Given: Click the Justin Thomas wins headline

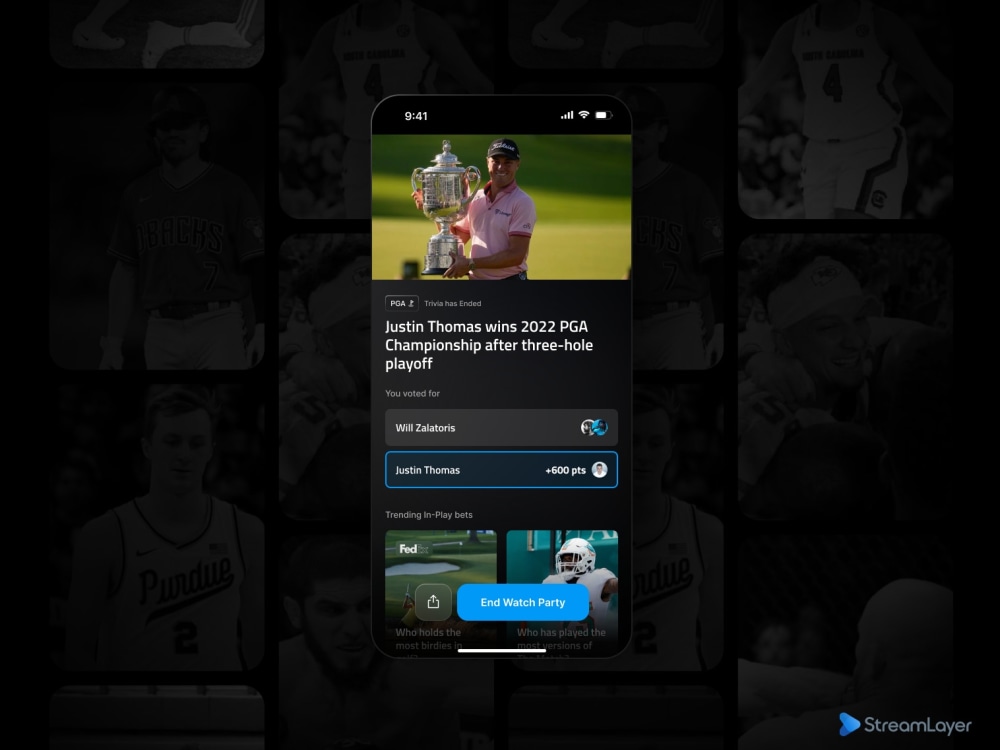Looking at the screenshot, I should [489, 345].
